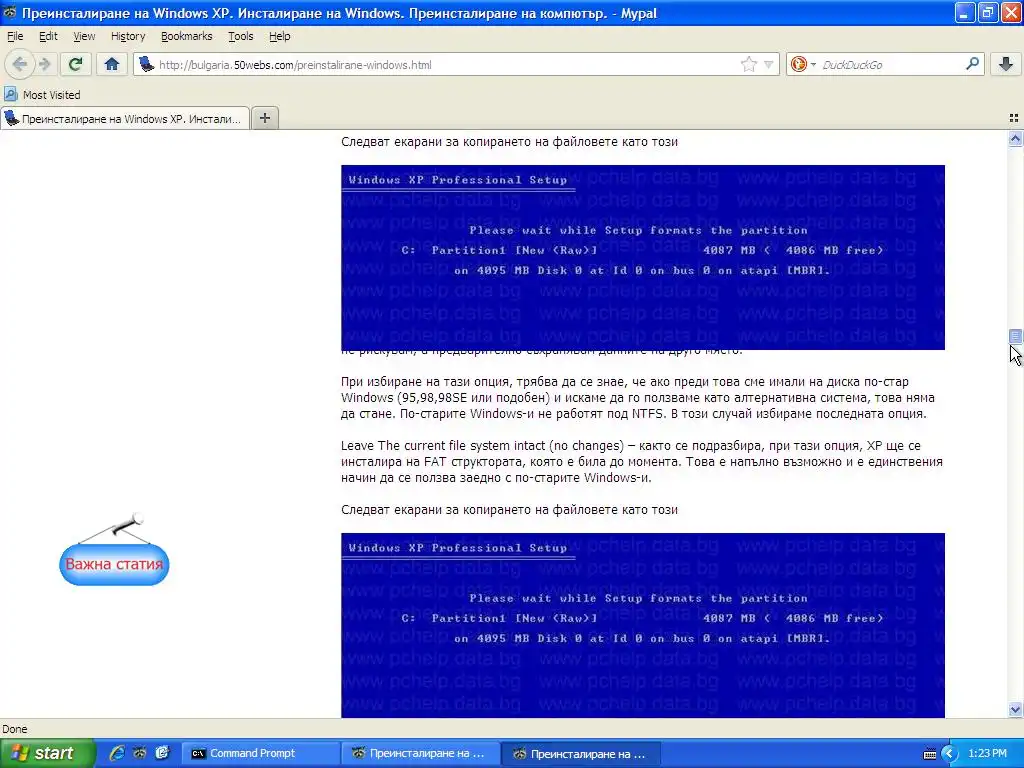The image size is (1024, 768).
Task: Open the URL history dropdown arrow
Action: tap(769, 64)
